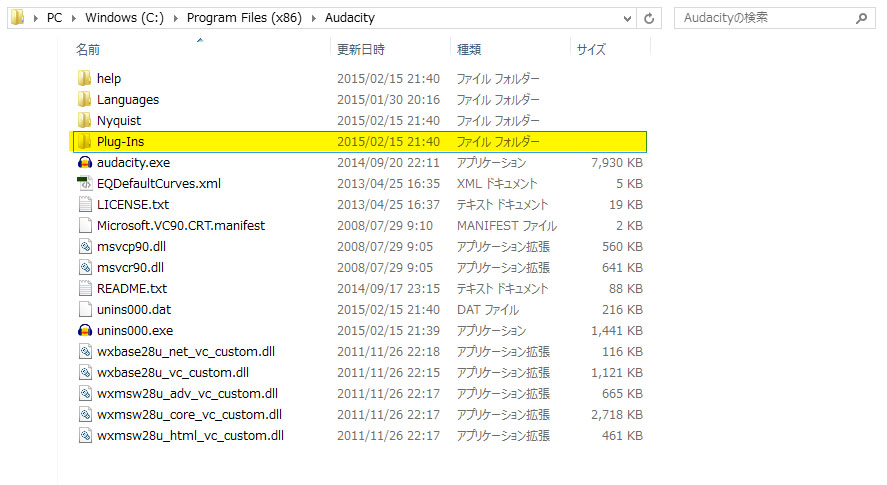The width and height of the screenshot is (887, 485).
Task: Select the Microsoft.VC90.CRT.manifest file name
Action: point(181,226)
